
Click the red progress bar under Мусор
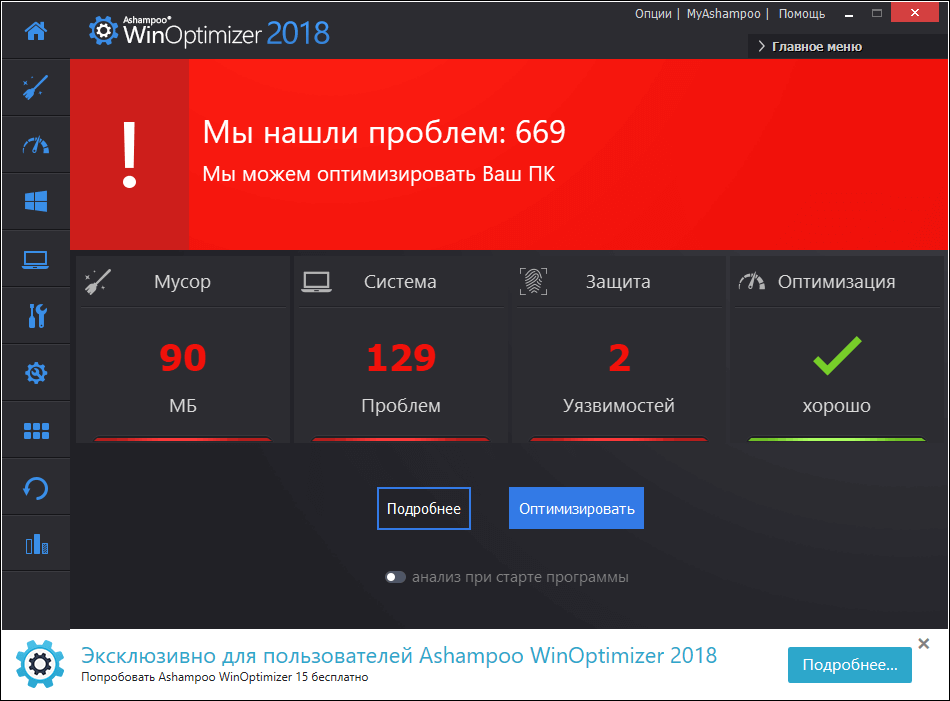pyautogui.click(x=182, y=439)
